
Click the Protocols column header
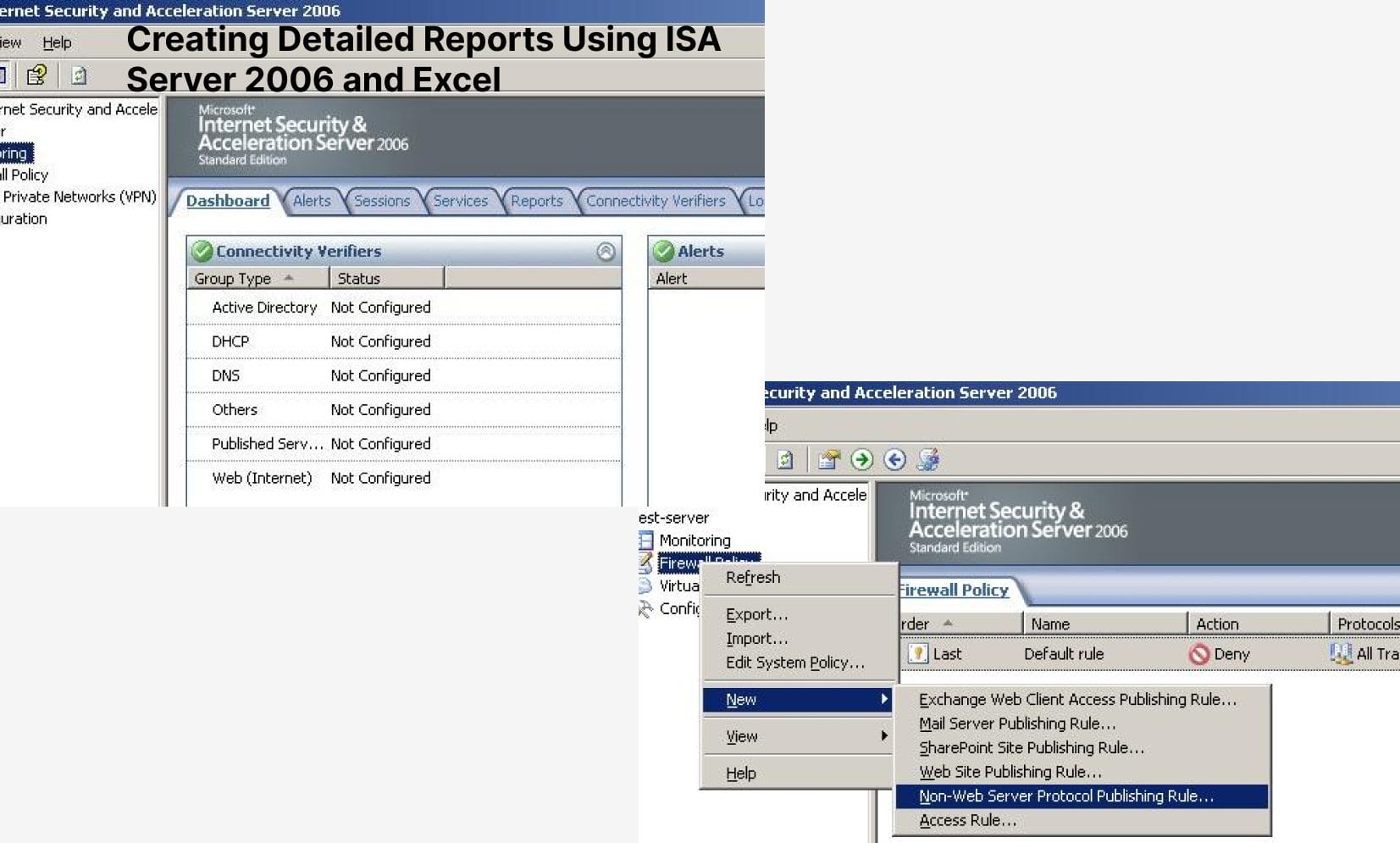(x=1364, y=624)
